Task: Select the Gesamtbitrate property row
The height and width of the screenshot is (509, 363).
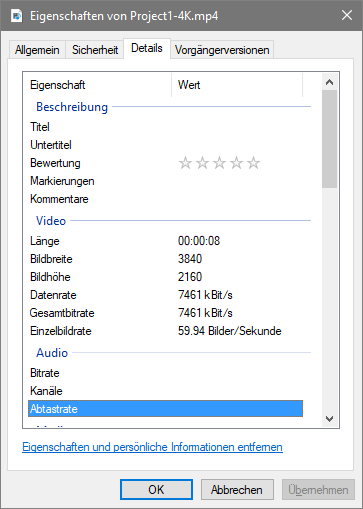Action: (165, 313)
